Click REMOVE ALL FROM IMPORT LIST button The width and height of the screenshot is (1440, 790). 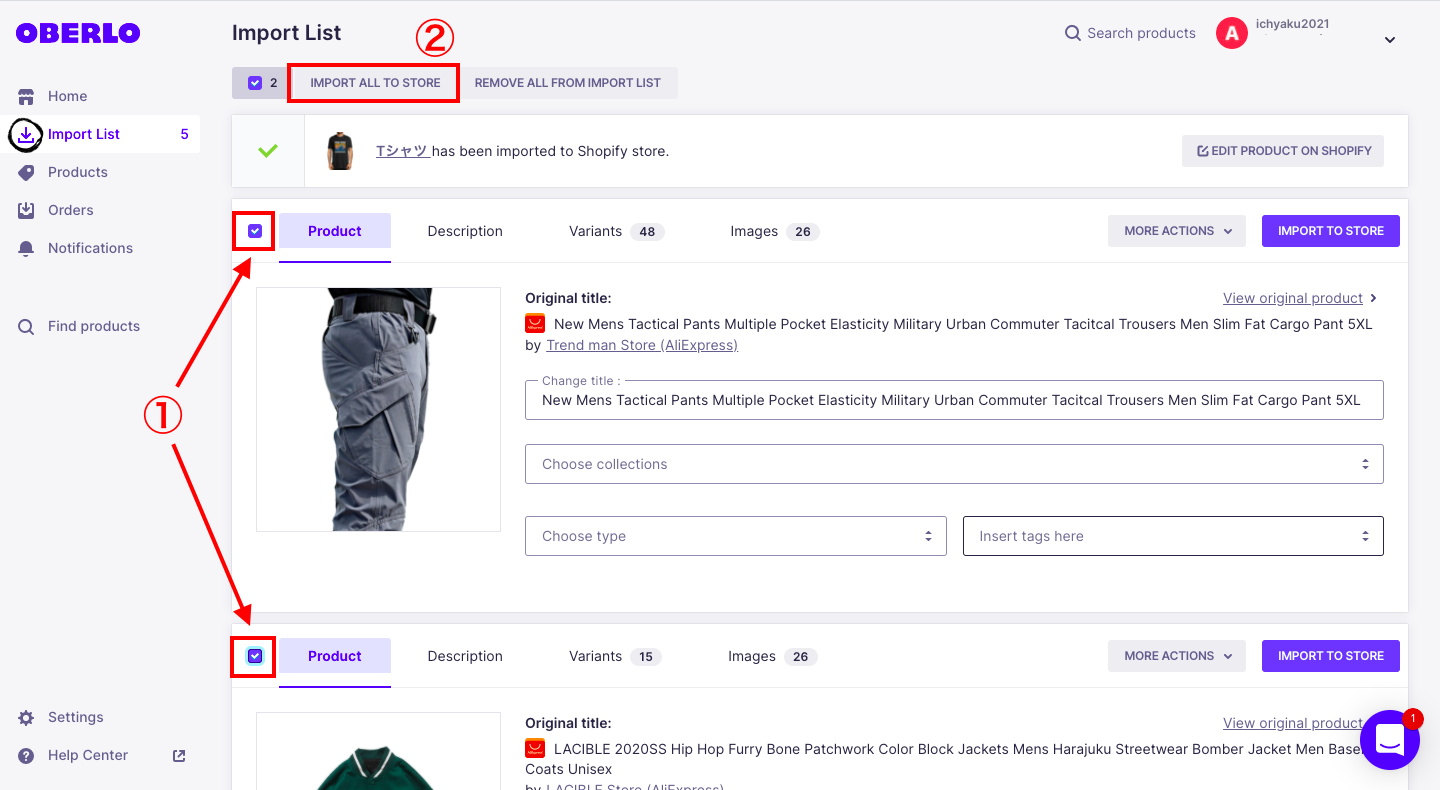tap(568, 83)
